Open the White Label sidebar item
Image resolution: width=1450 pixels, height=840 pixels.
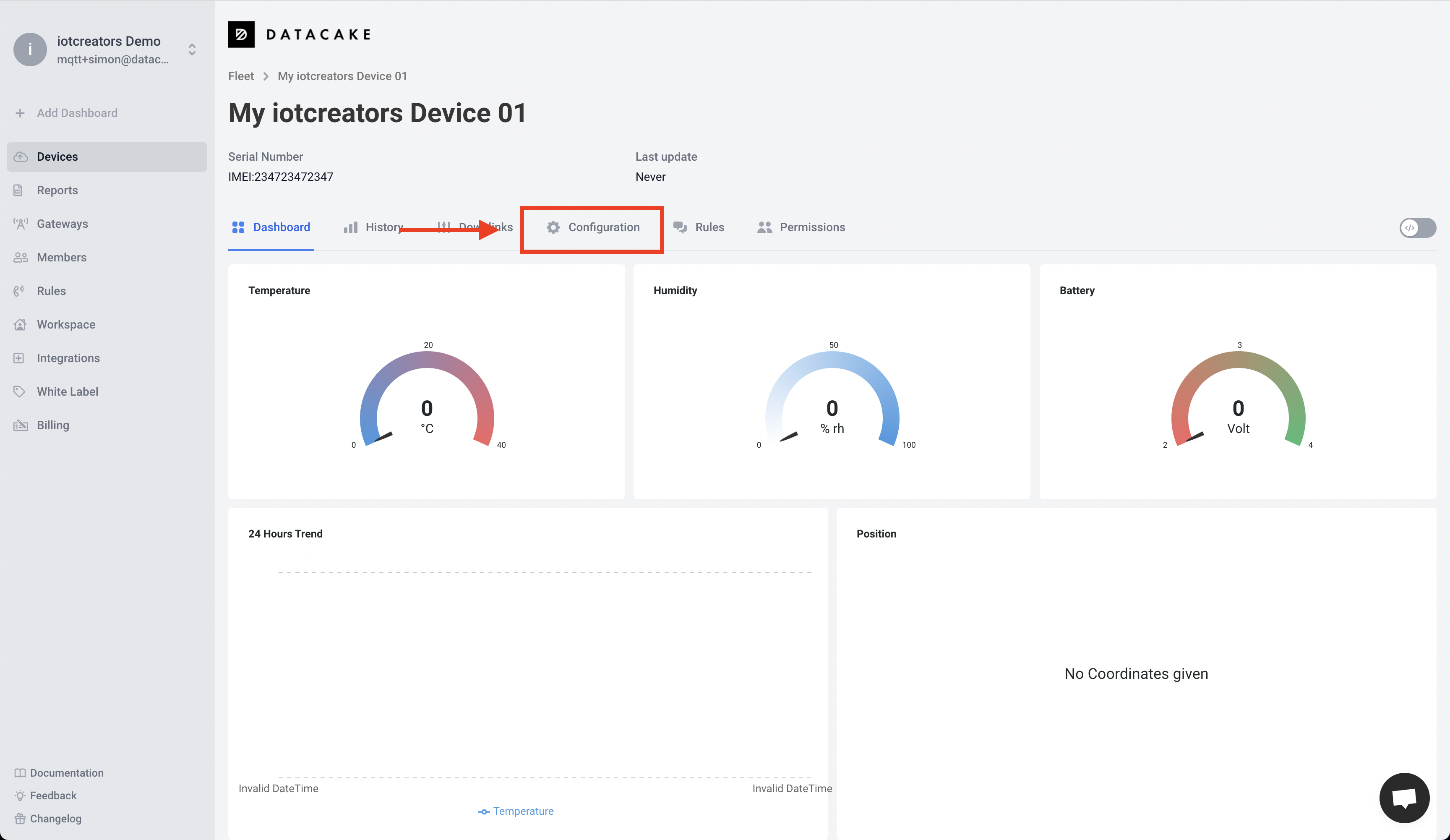pos(107,392)
